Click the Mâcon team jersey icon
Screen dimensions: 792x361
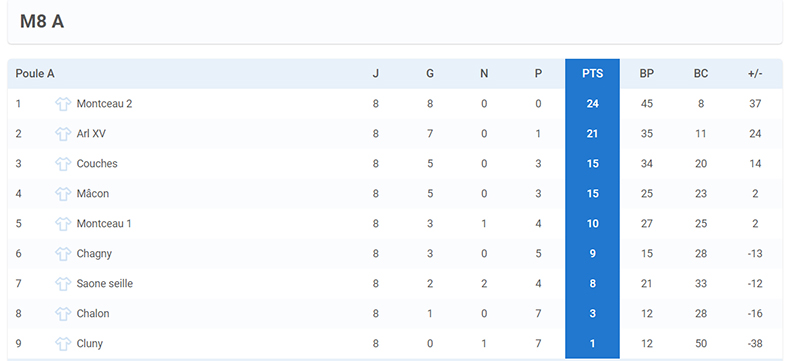(x=63, y=193)
